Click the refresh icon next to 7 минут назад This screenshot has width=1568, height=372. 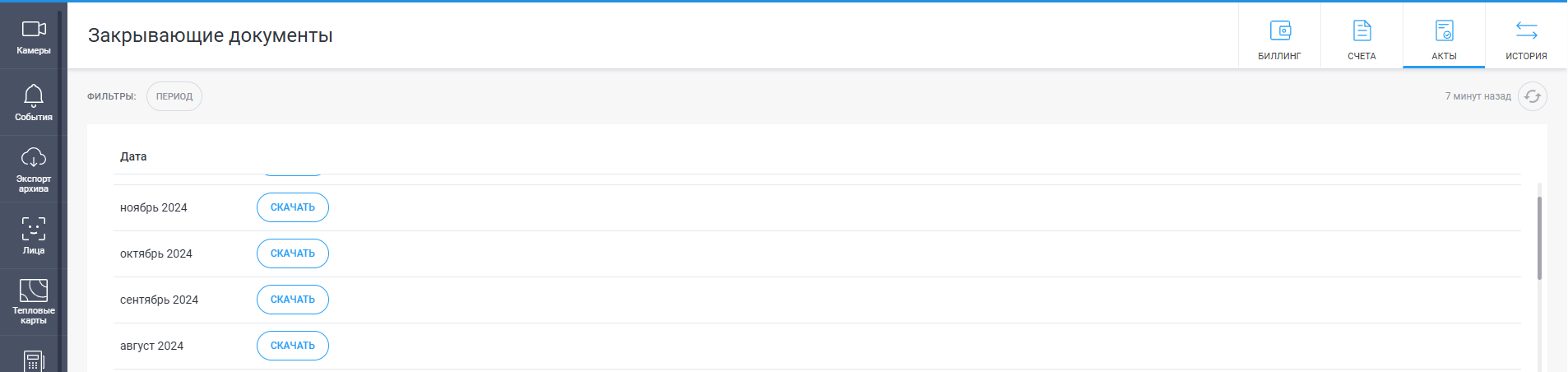point(1532,96)
